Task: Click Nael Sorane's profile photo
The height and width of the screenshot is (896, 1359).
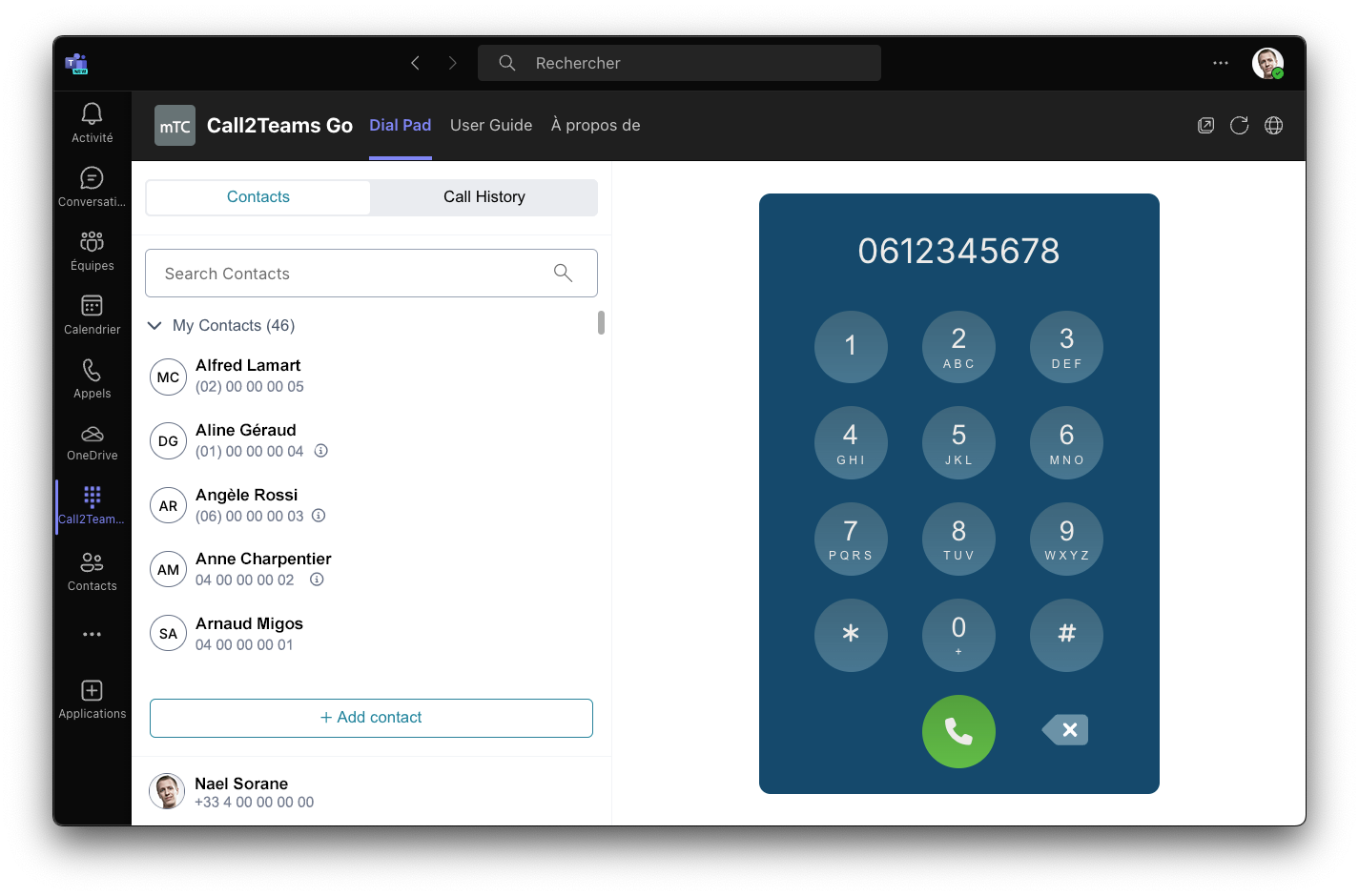Action: [x=167, y=791]
